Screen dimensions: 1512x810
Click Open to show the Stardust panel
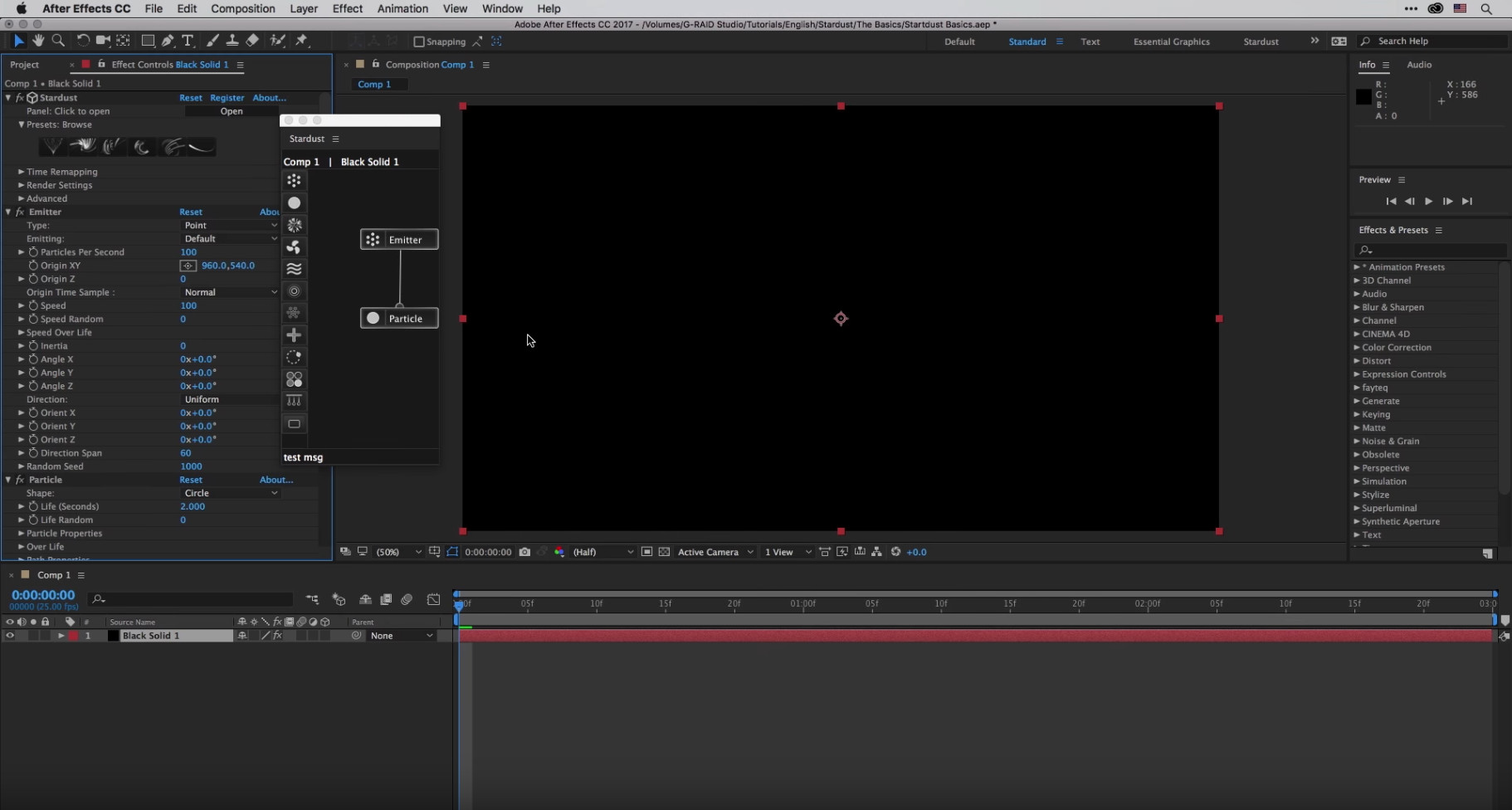tap(232, 111)
